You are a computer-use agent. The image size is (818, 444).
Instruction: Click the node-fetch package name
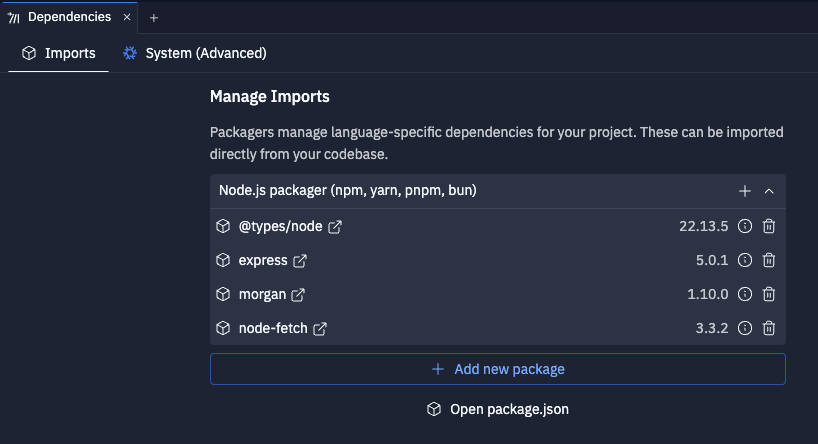coord(273,328)
